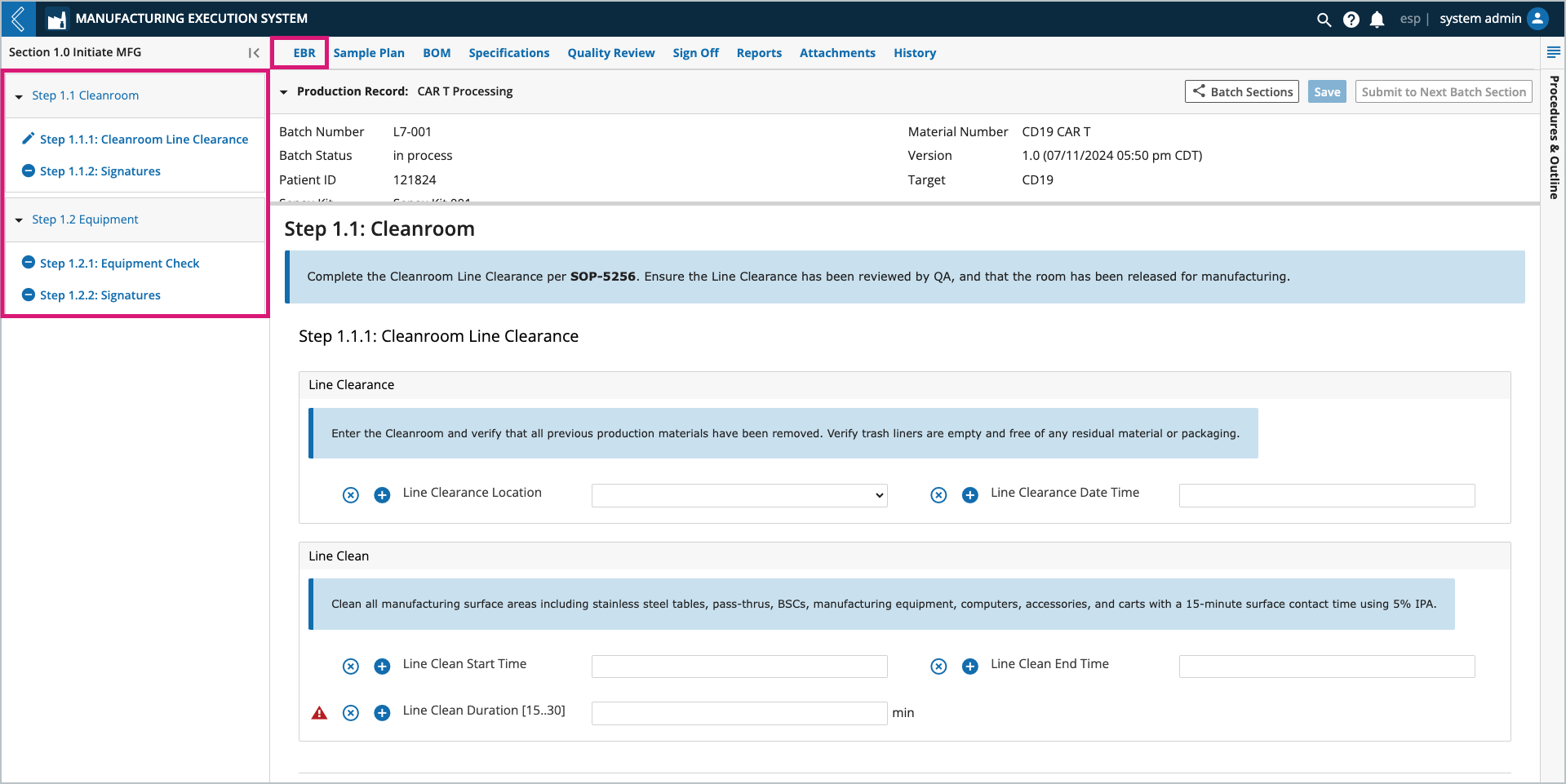
Task: Open the Procedures & Outline panel icon
Action: click(1554, 52)
